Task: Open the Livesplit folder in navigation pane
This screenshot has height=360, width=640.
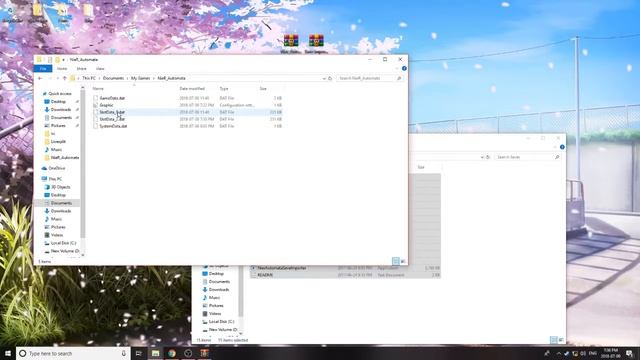Action: [x=58, y=141]
